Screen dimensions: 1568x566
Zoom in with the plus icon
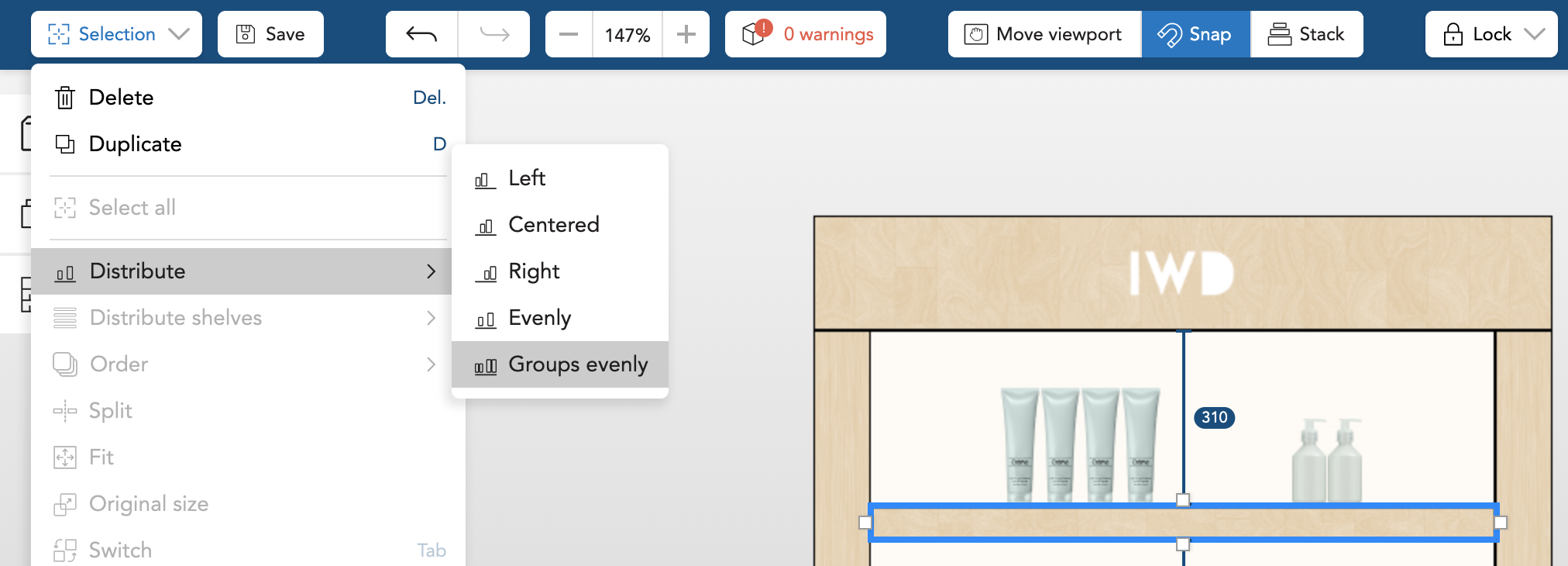pyautogui.click(x=686, y=34)
